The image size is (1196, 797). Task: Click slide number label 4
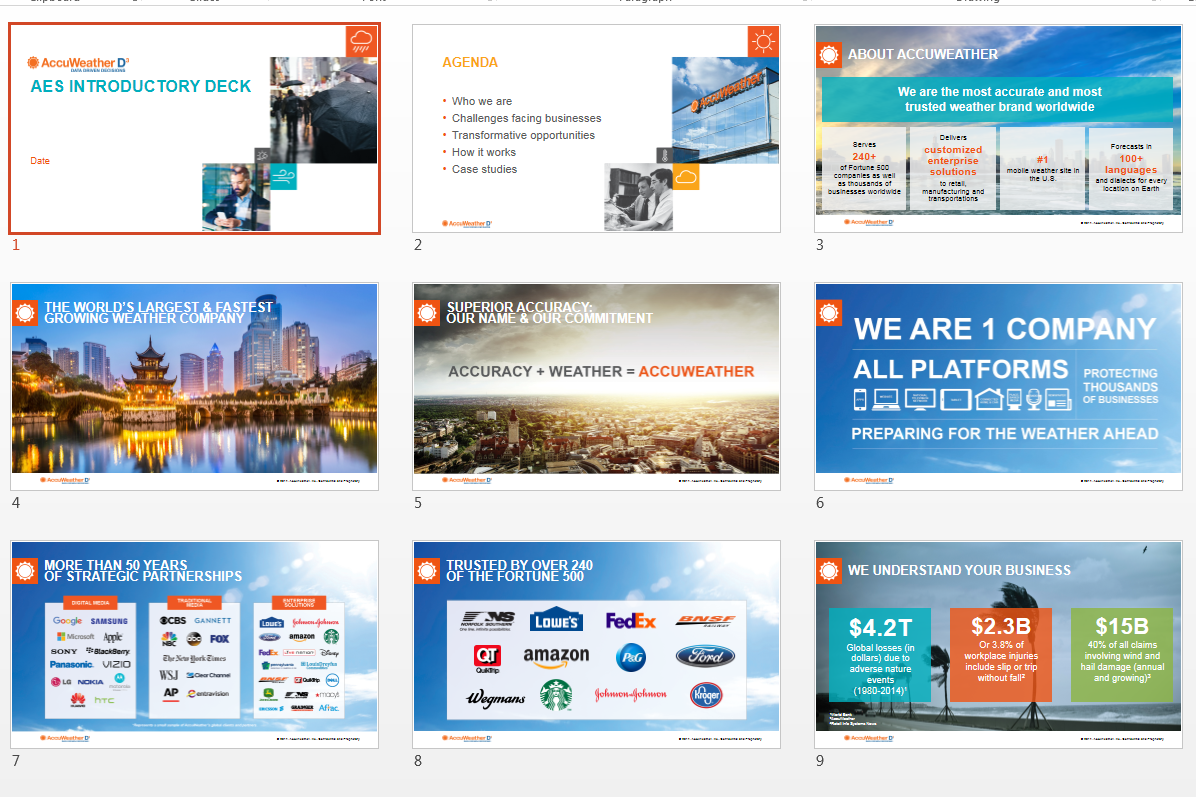tap(16, 503)
